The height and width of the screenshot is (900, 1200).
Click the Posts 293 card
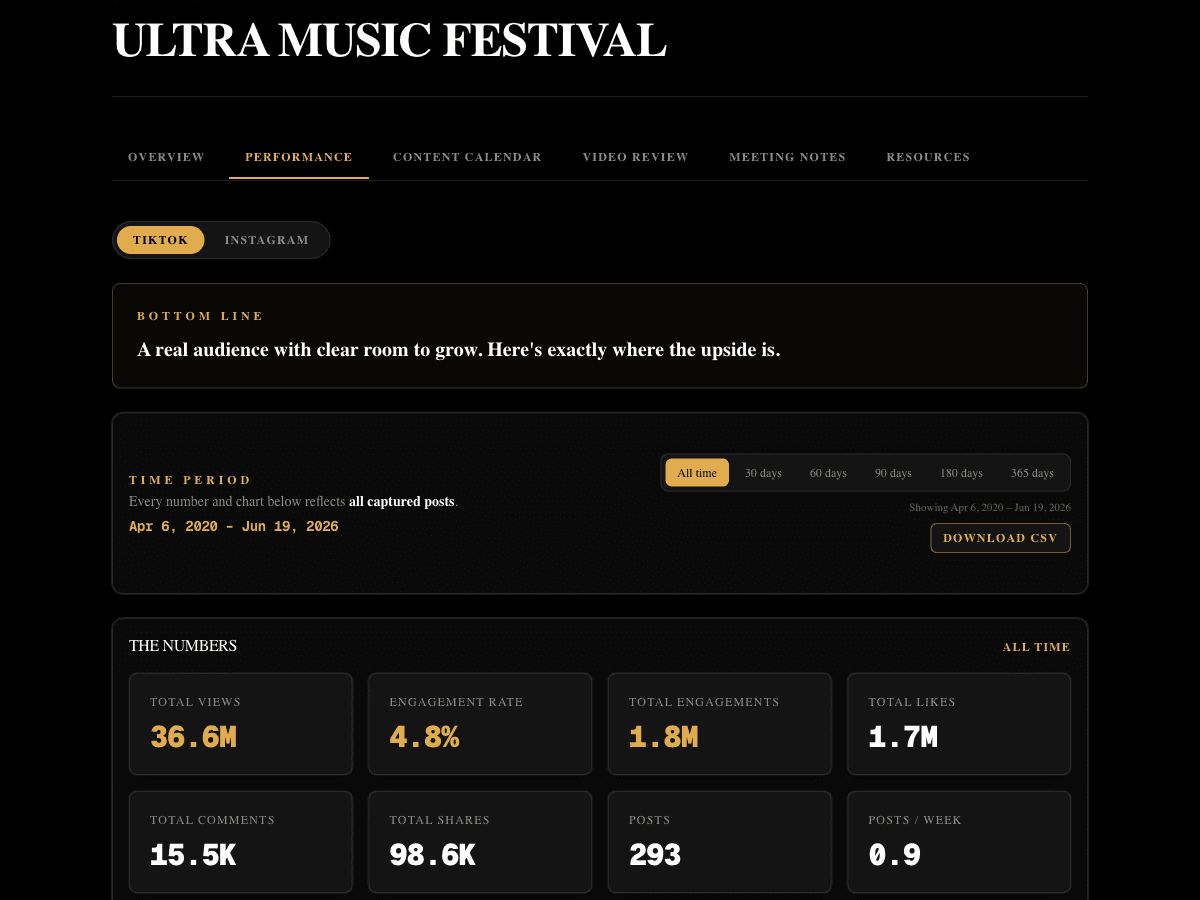pos(720,842)
